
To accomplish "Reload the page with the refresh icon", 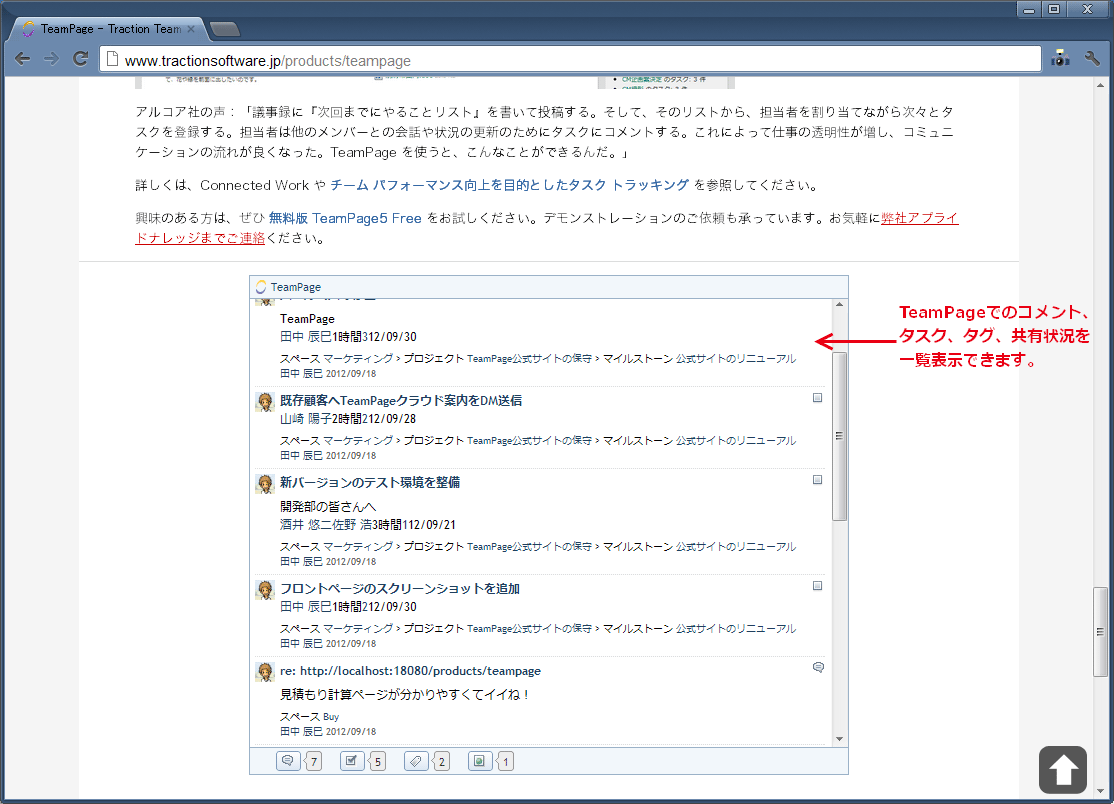I will tap(80, 59).
